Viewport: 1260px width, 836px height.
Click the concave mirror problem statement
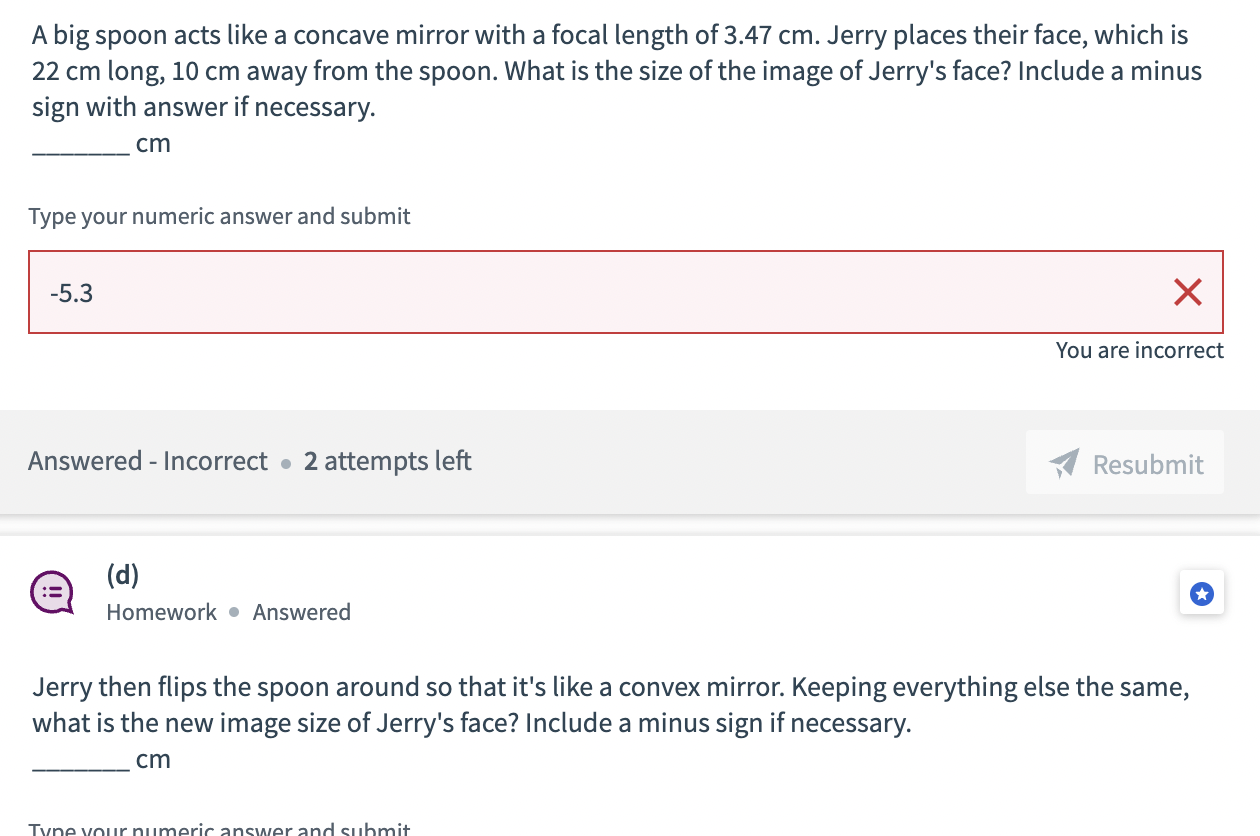click(x=615, y=70)
